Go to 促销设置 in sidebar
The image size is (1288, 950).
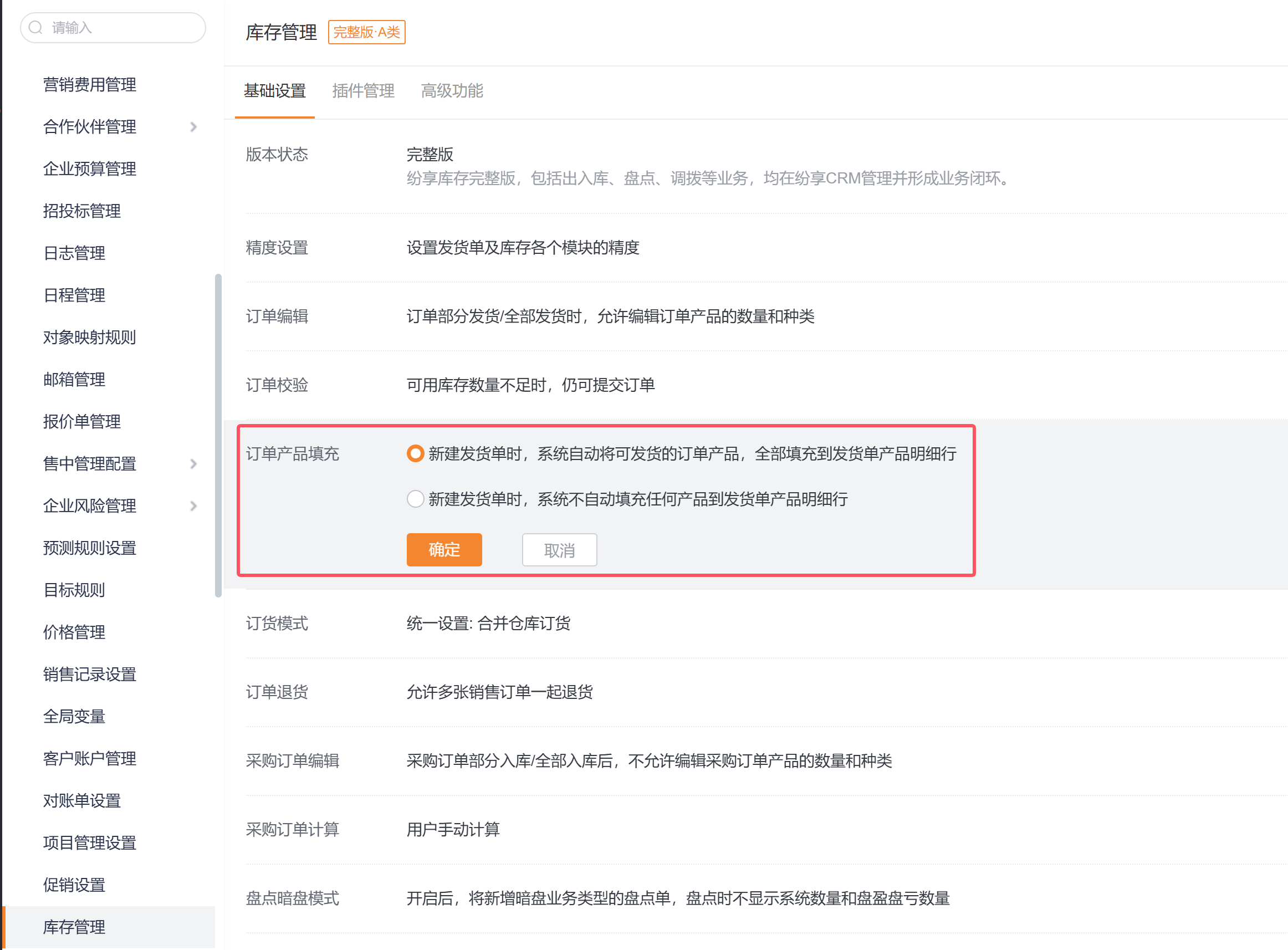(74, 885)
